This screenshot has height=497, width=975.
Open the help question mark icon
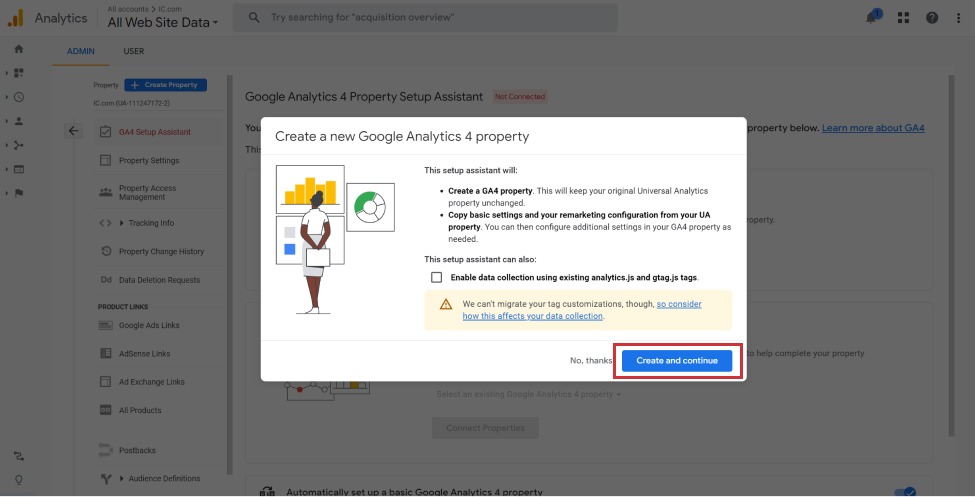[931, 18]
